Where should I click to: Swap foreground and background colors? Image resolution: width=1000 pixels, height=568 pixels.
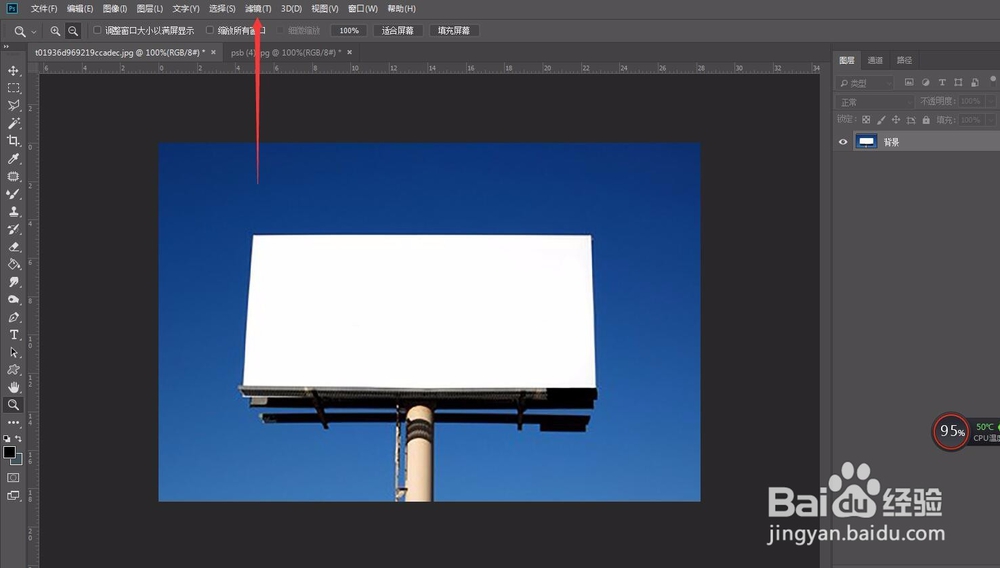(x=18, y=439)
